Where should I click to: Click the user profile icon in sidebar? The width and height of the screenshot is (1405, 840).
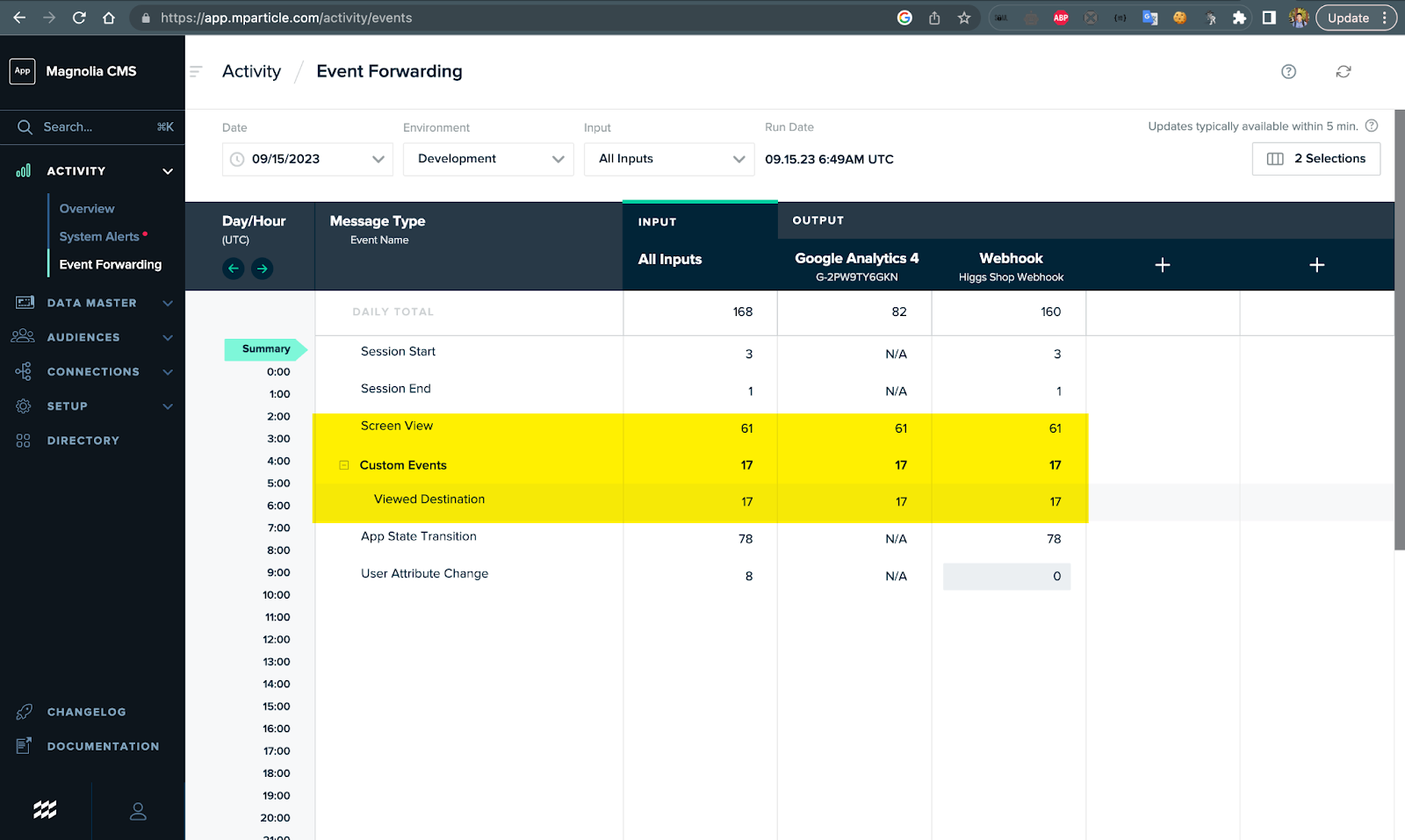point(138,811)
